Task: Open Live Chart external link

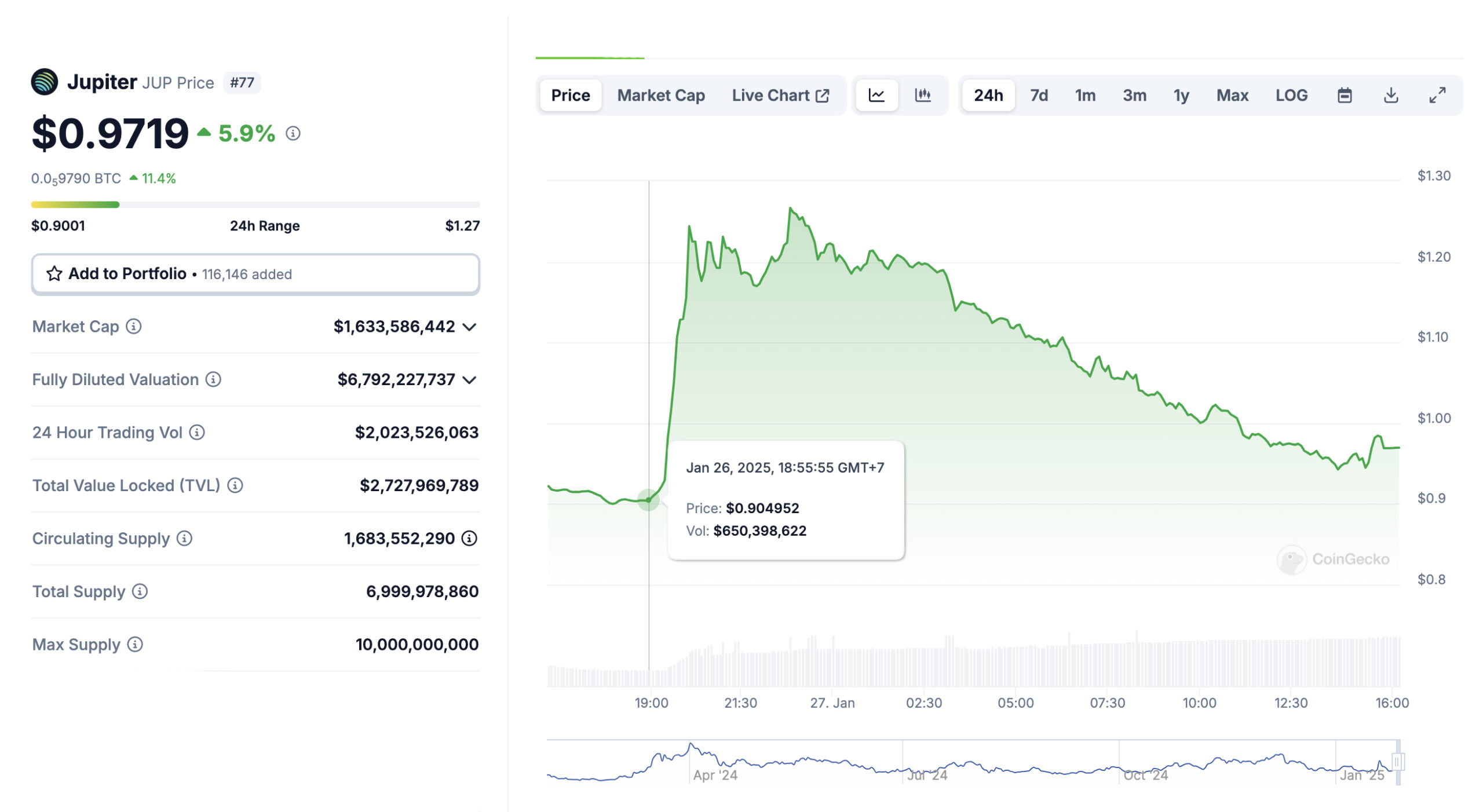Action: tap(780, 95)
